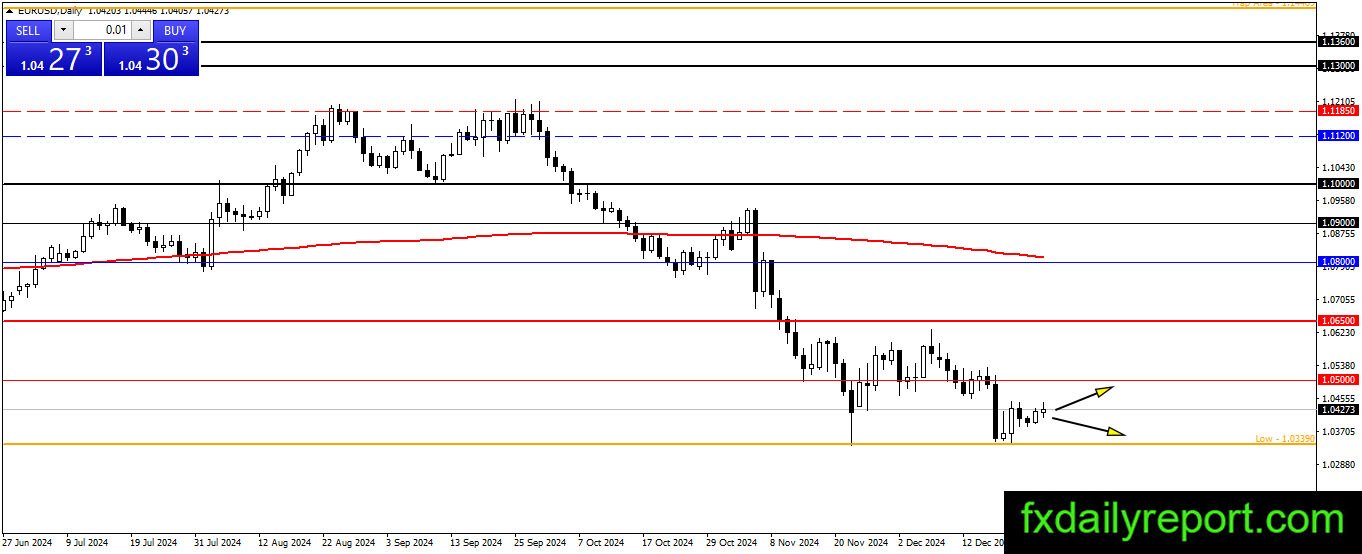1362x554 pixels.
Task: Click the BUY button in trading panel
Action: pos(175,30)
